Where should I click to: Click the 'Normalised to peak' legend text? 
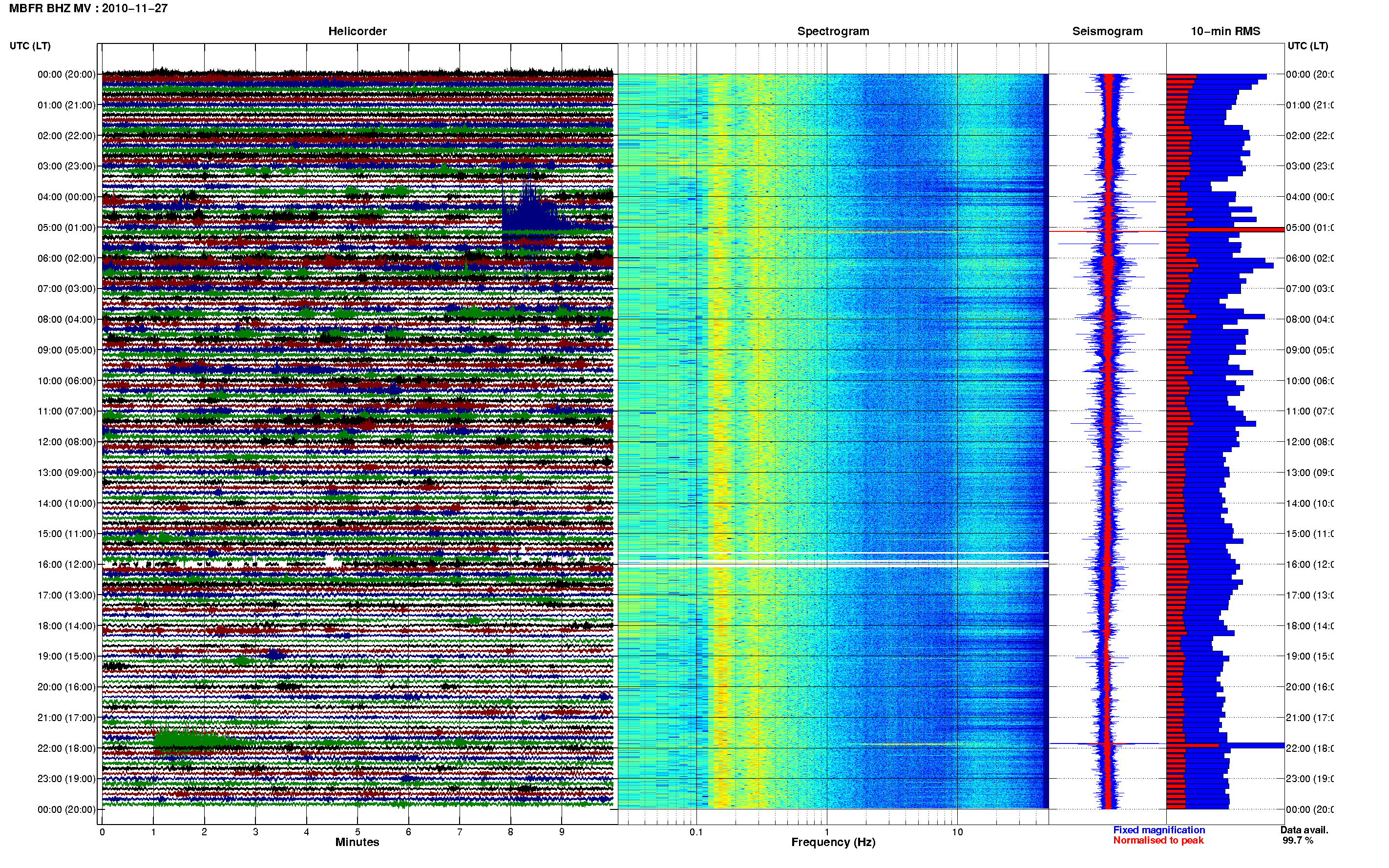click(x=1158, y=841)
